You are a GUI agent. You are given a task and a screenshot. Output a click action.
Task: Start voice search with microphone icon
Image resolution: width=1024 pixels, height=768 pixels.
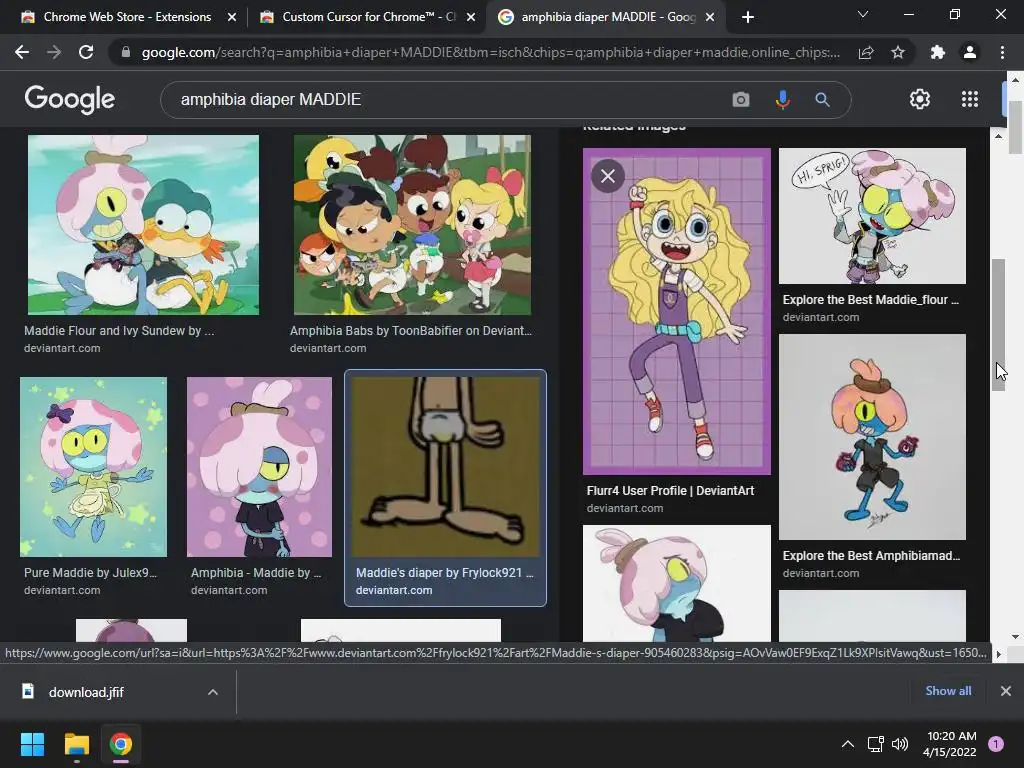[x=782, y=99]
